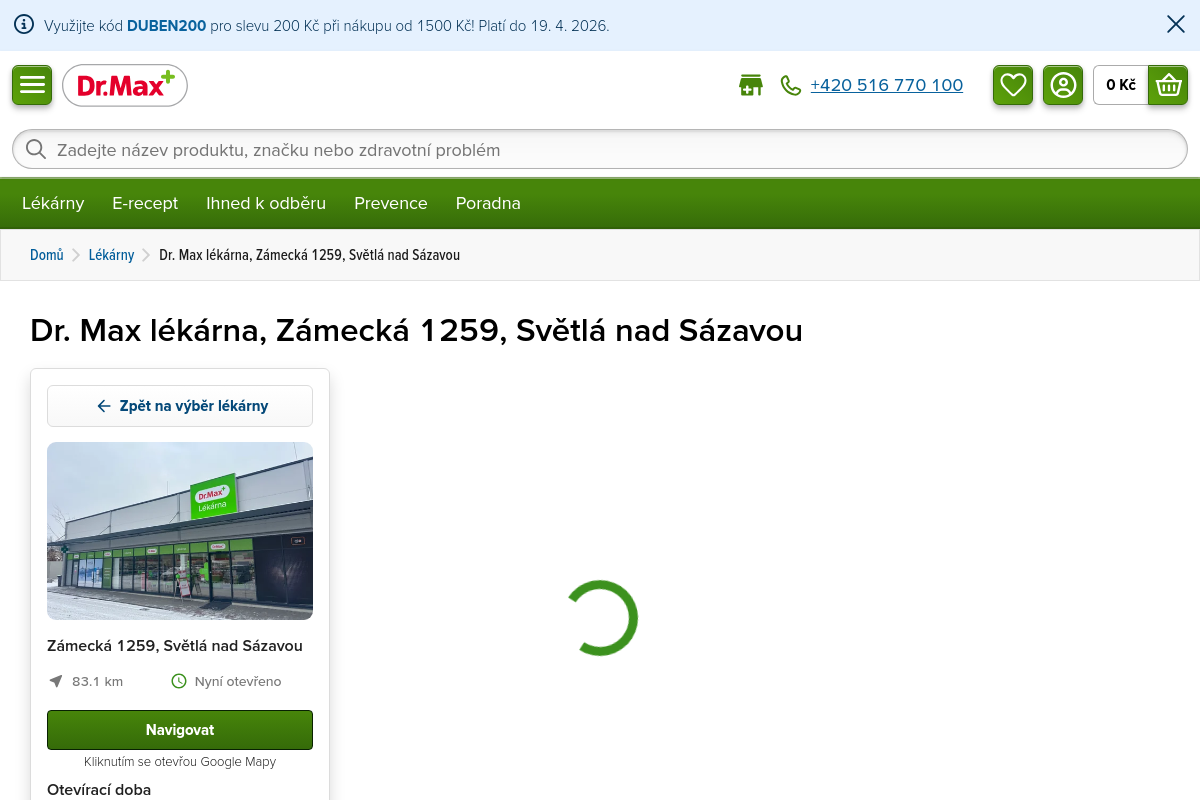Click the green phone handset icon
This screenshot has width=1200, height=800.
[x=791, y=86]
